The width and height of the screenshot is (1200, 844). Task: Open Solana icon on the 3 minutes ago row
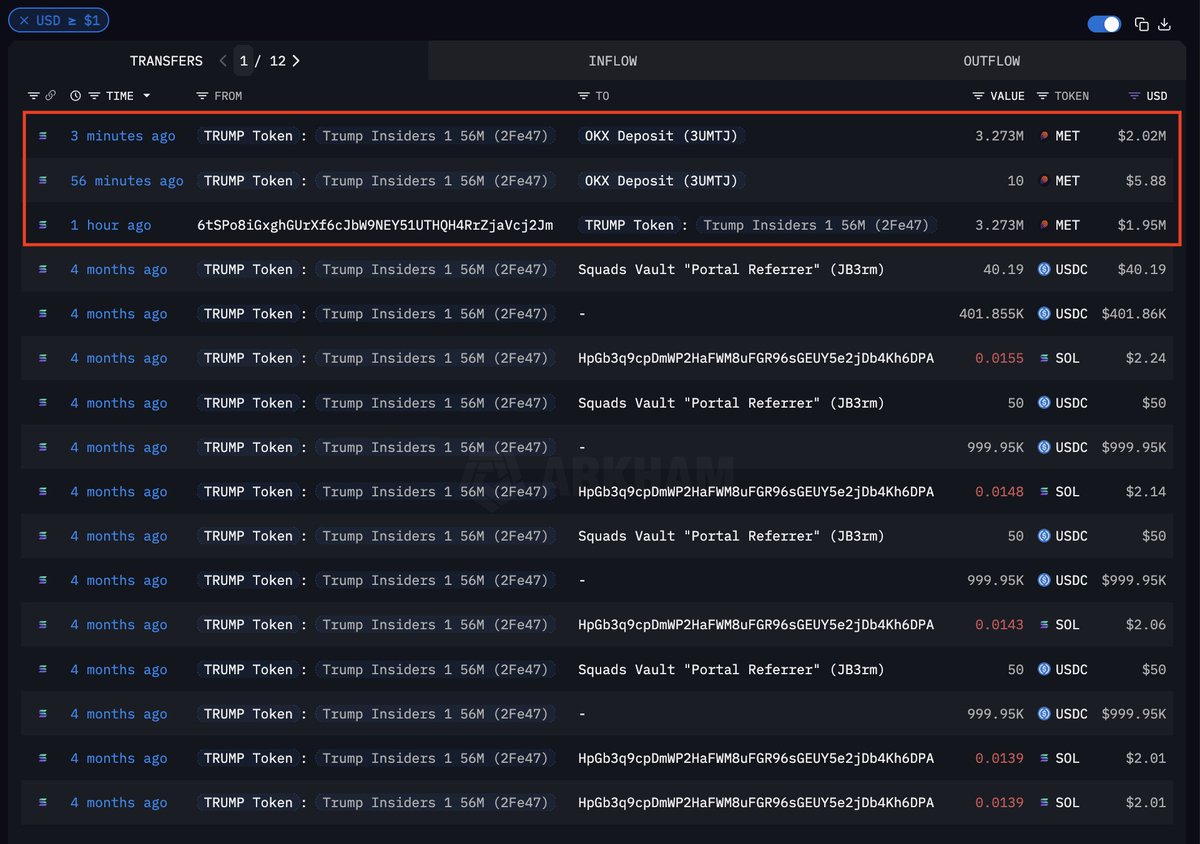point(42,136)
